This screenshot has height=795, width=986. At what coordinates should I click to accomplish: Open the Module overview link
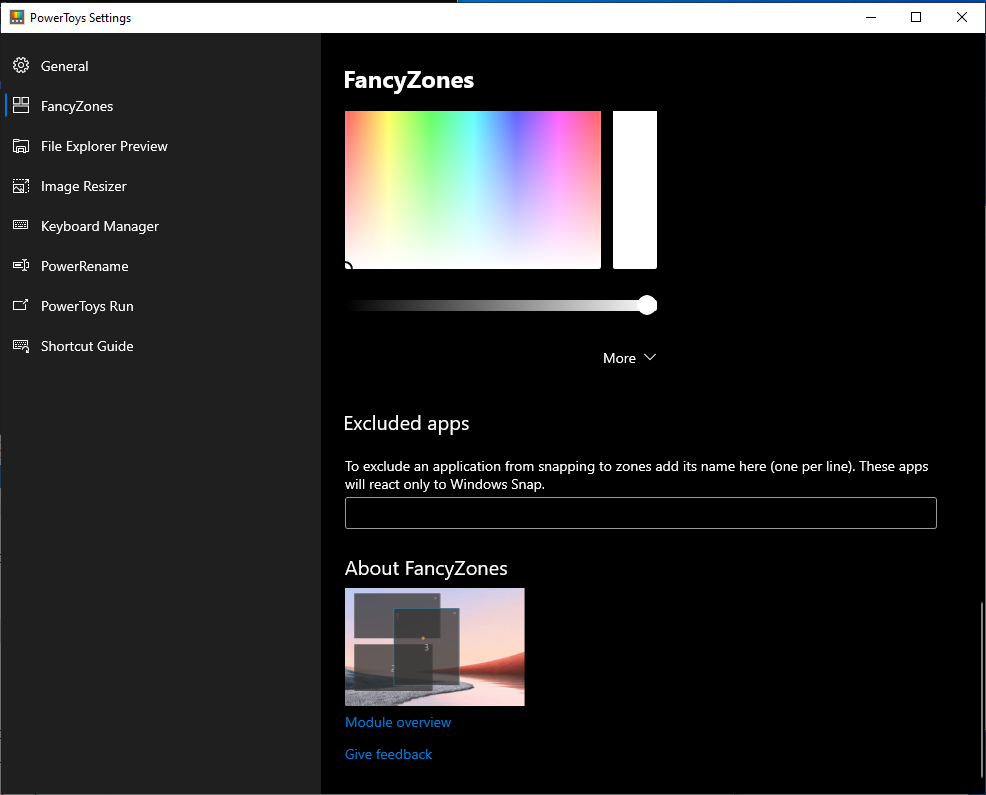click(x=398, y=723)
